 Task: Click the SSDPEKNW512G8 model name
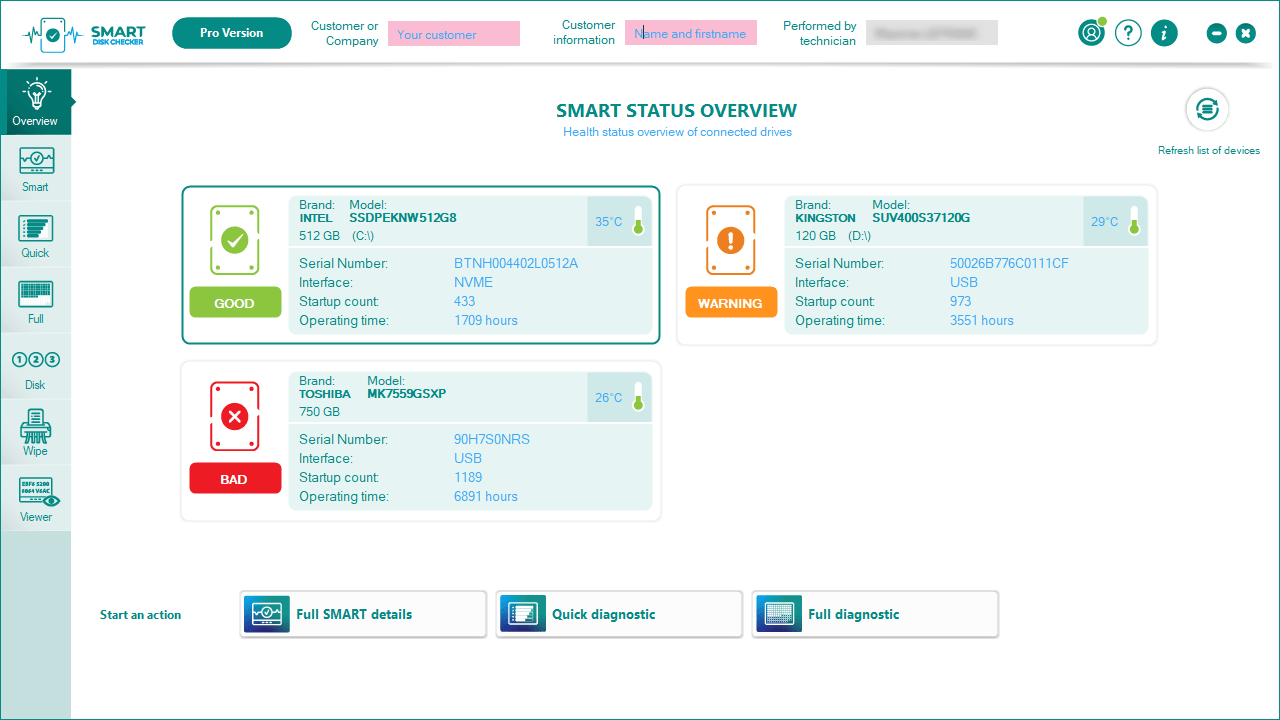[403, 217]
